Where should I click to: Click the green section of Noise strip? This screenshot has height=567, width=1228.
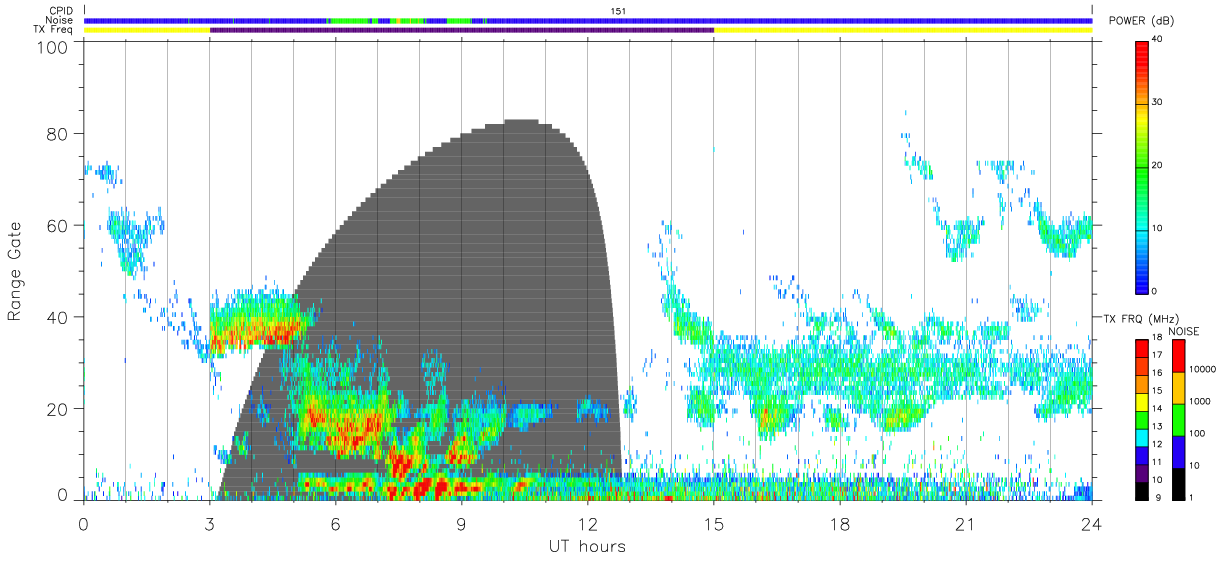(x=349, y=20)
